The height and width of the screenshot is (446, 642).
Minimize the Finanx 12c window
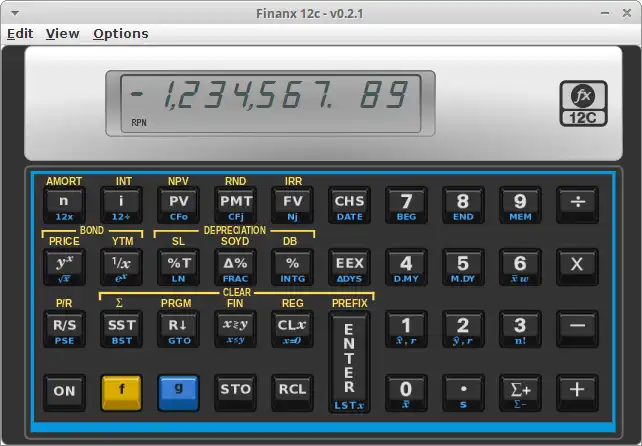[605, 14]
